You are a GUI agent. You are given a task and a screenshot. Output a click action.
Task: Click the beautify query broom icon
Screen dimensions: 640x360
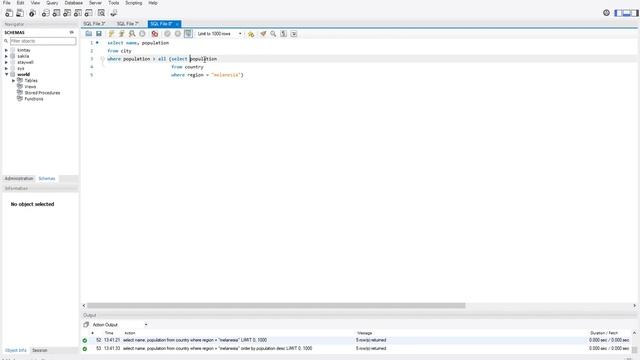(x=263, y=34)
